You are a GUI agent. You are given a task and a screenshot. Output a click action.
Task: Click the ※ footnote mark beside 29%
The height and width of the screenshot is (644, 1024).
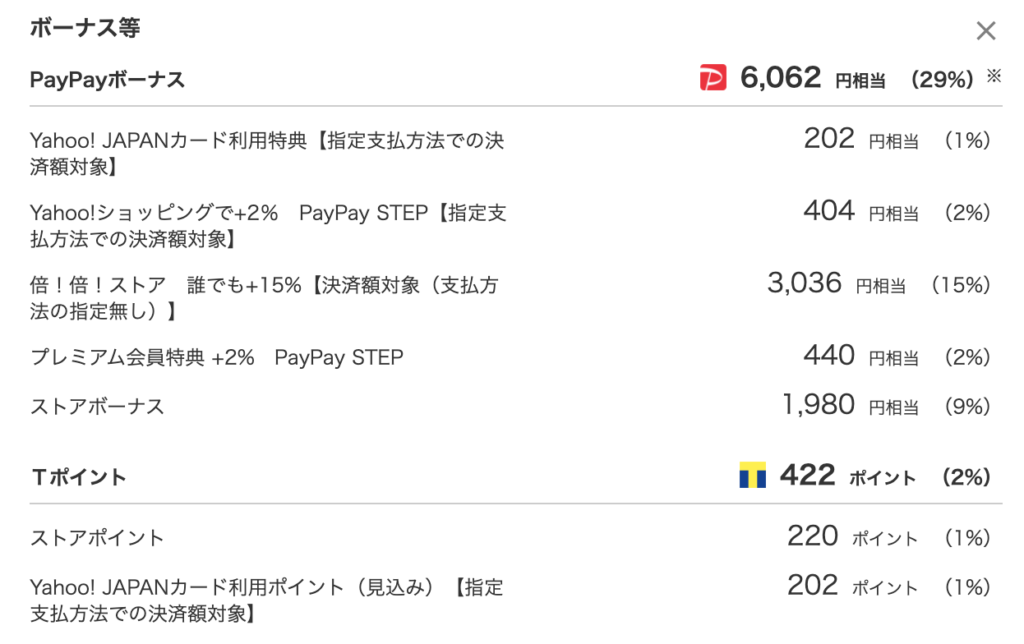(x=993, y=76)
